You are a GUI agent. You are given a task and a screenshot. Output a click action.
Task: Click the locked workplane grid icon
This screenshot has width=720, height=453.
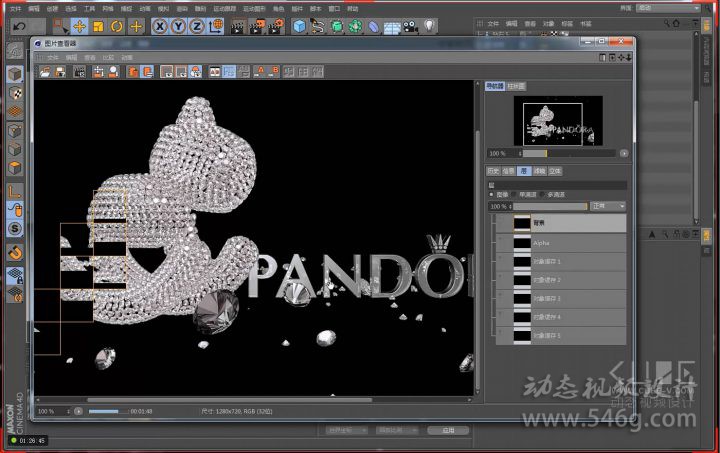point(15,275)
